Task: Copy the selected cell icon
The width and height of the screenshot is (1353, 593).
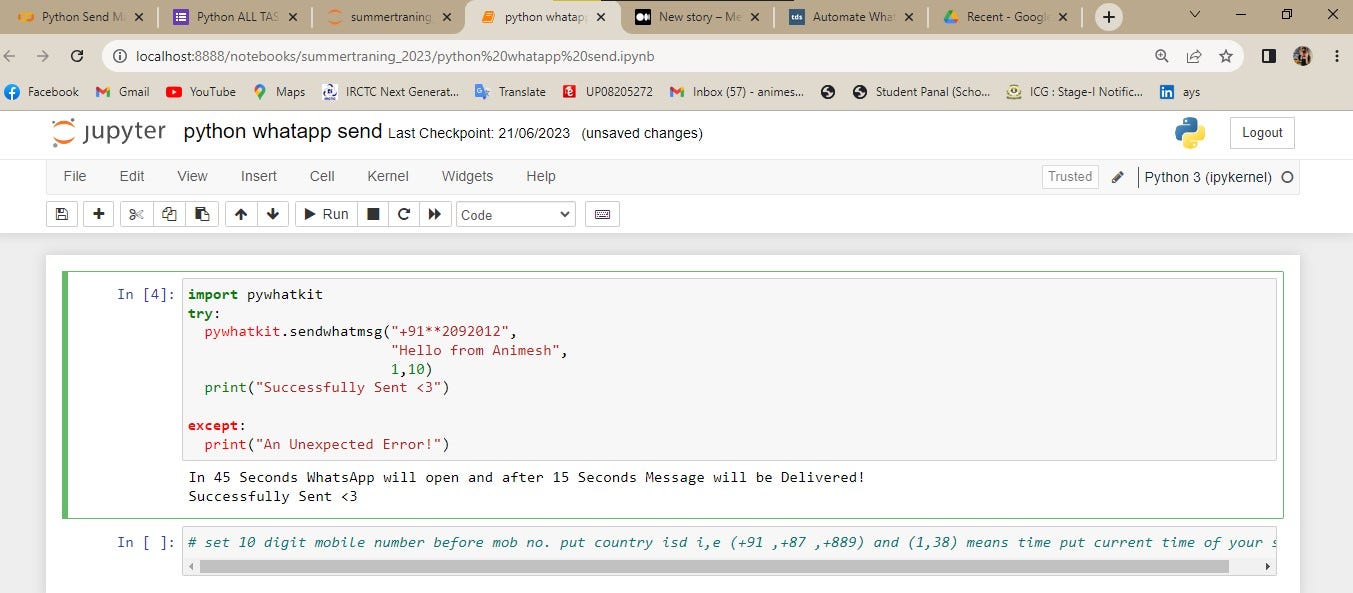Action: [x=168, y=213]
